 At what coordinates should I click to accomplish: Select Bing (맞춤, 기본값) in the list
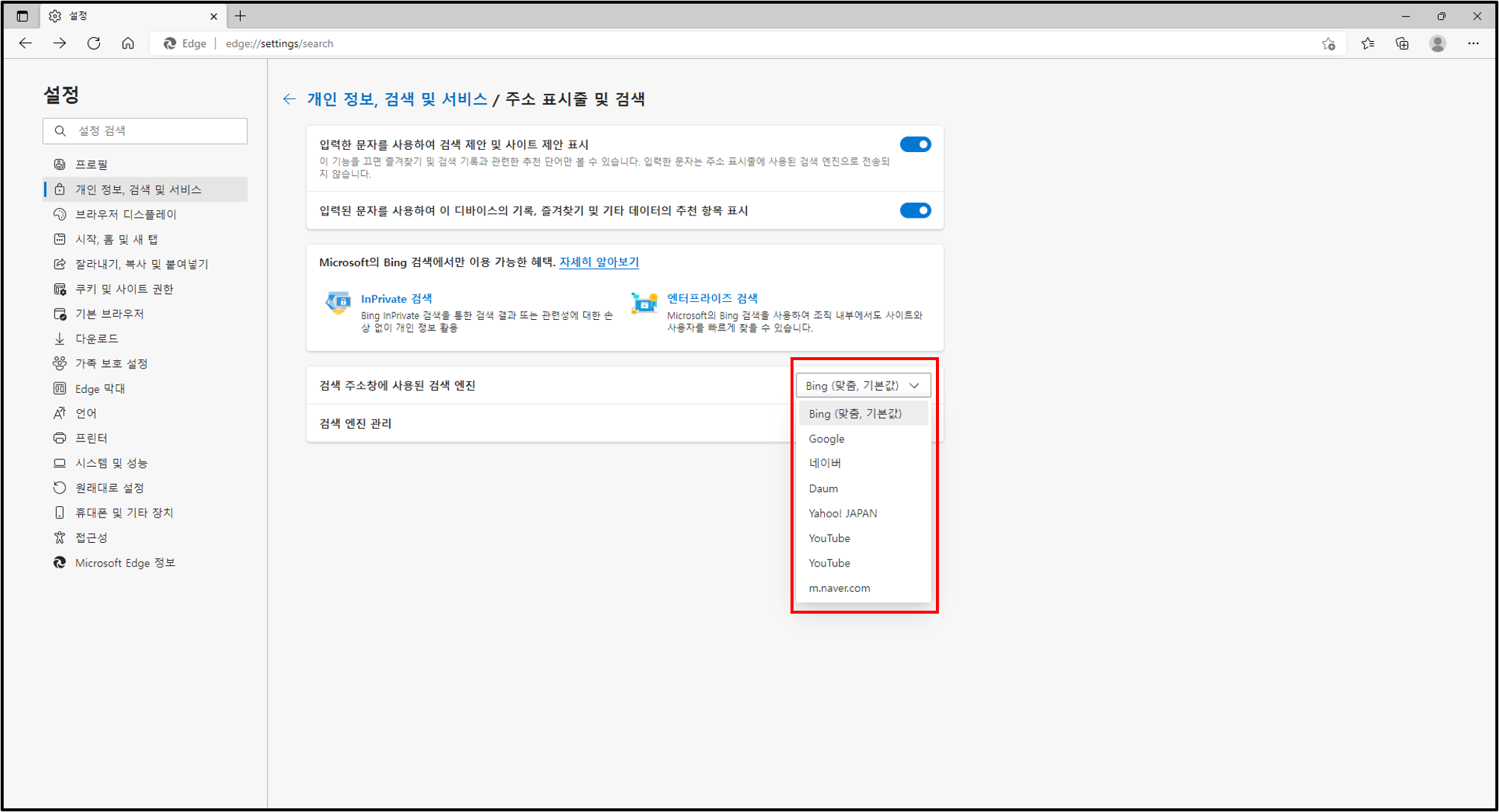pyautogui.click(x=863, y=414)
